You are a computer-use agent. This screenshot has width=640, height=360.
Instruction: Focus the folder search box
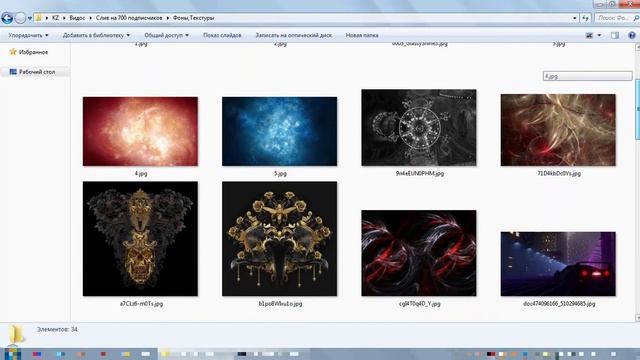tap(617, 18)
